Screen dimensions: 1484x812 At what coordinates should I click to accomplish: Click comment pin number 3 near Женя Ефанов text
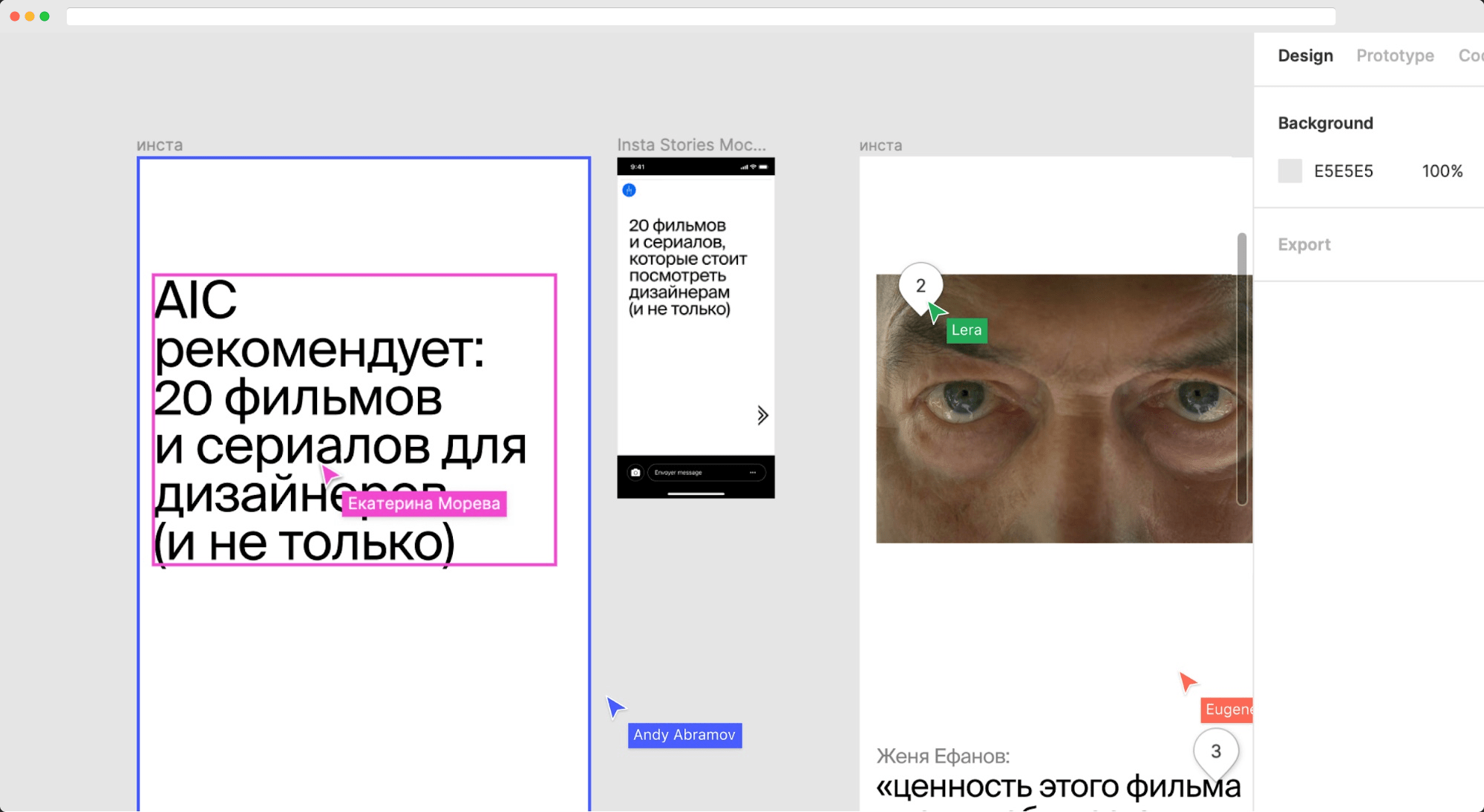coord(1216,751)
